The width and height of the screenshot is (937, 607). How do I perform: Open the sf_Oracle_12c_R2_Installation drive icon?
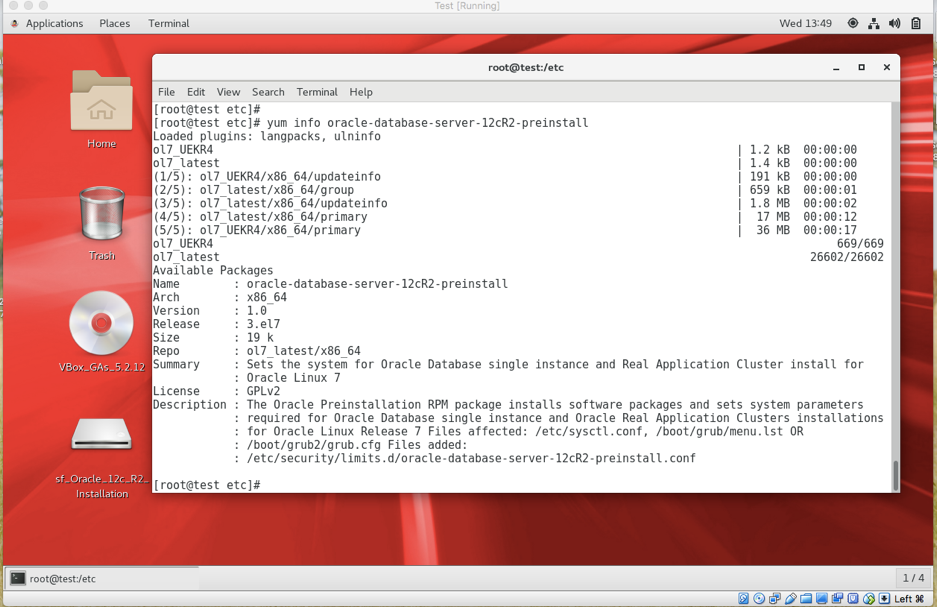click(101, 434)
